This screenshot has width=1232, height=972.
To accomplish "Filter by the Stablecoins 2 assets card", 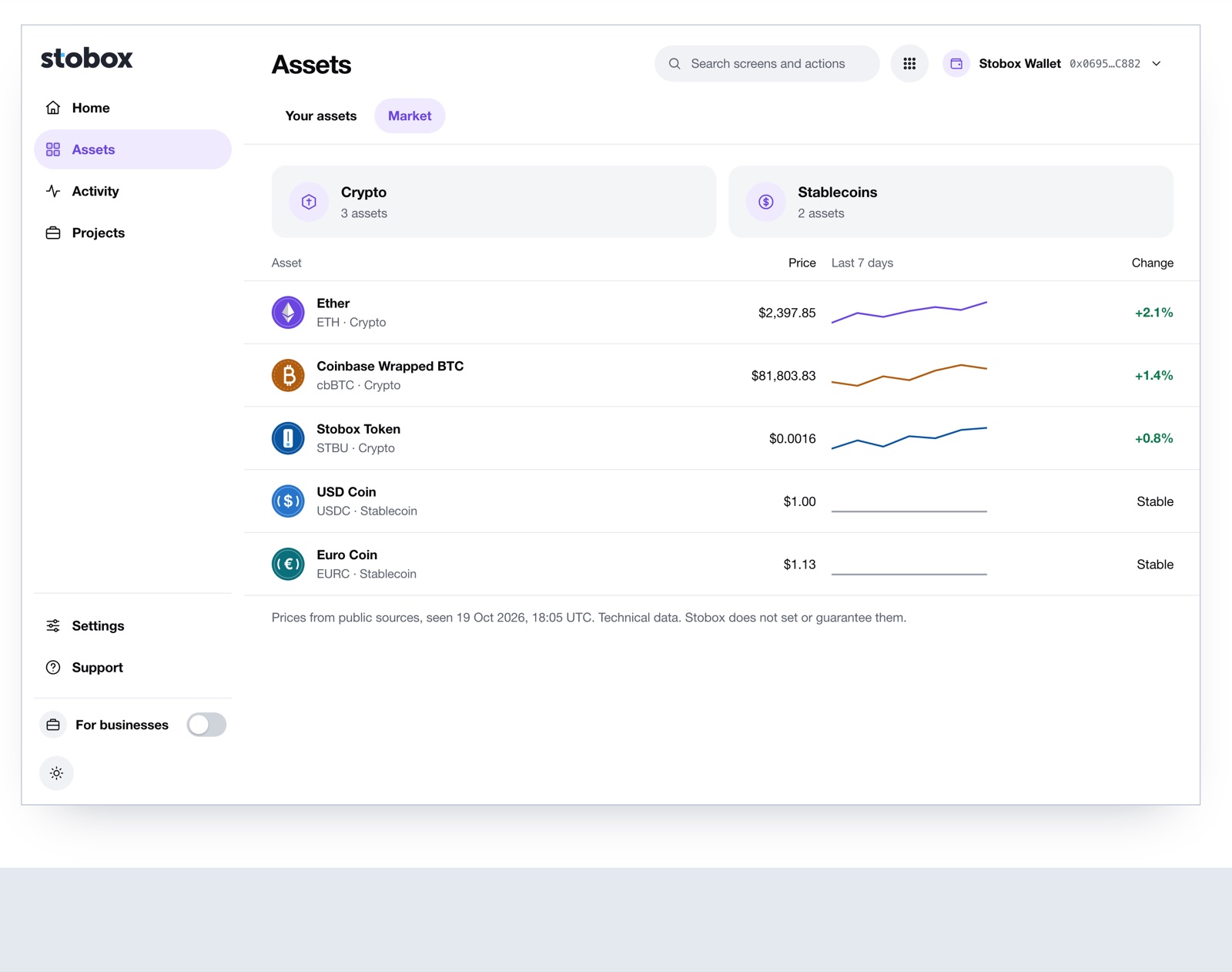I will [951, 202].
